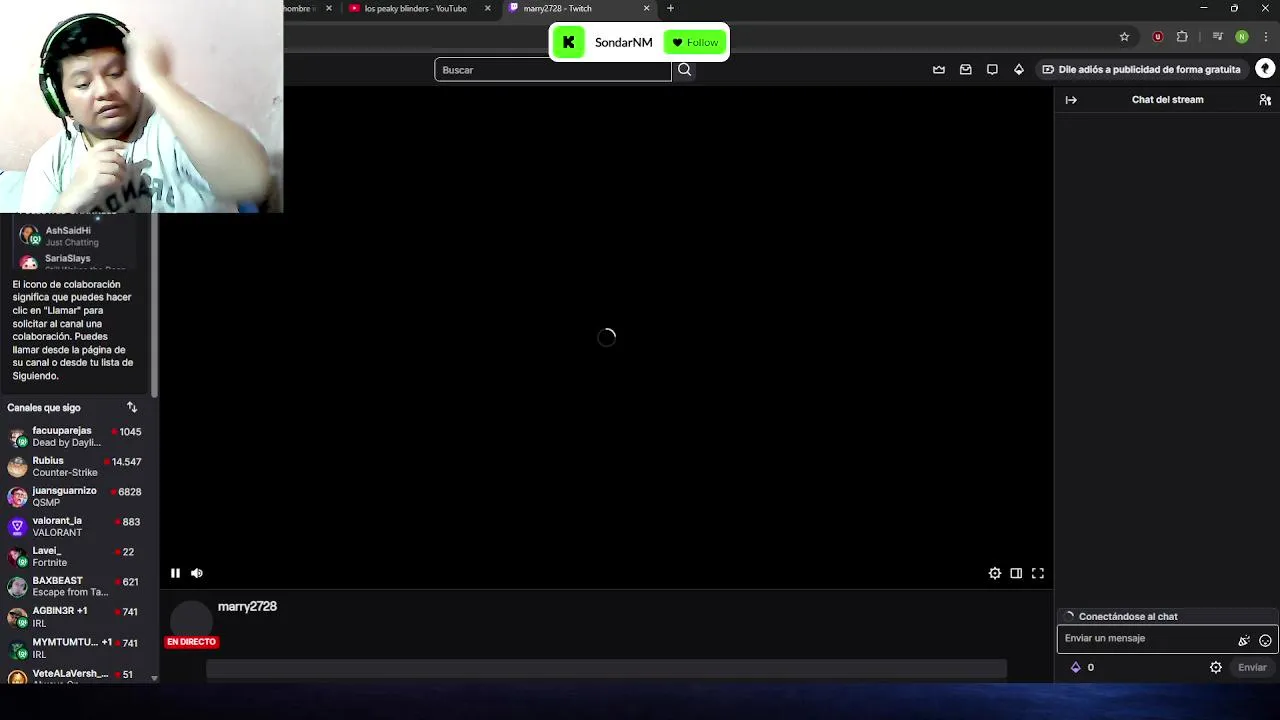Open valorant_la channel
Screen dimensions: 1280x720
coord(76,526)
